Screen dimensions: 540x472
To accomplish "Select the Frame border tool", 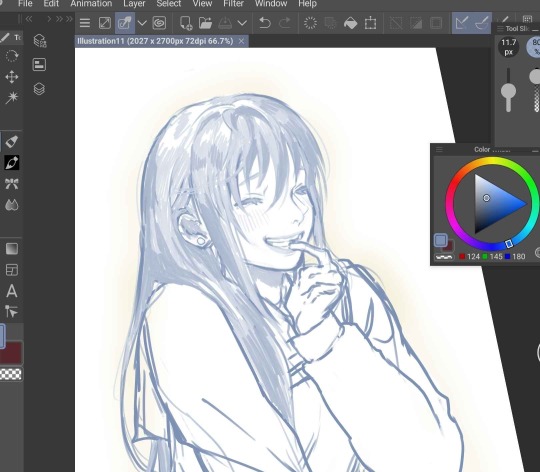I will pos(12,270).
